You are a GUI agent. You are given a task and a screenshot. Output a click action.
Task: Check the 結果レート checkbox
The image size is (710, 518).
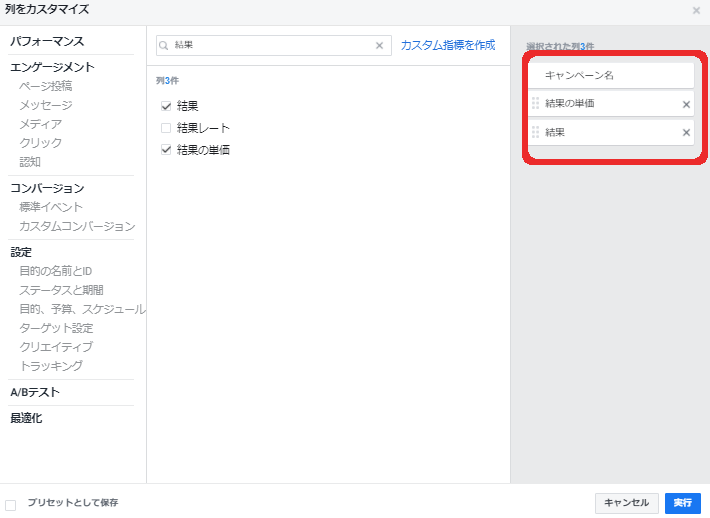(x=166, y=128)
